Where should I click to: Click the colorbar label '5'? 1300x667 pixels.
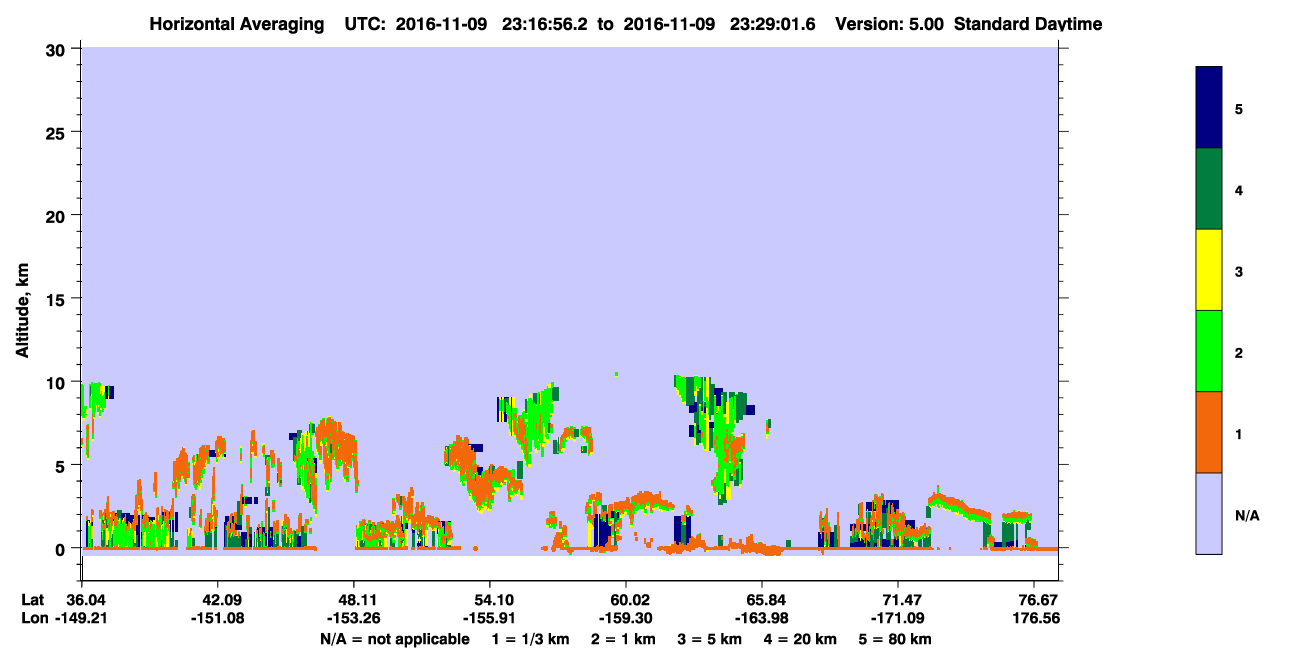[1239, 108]
